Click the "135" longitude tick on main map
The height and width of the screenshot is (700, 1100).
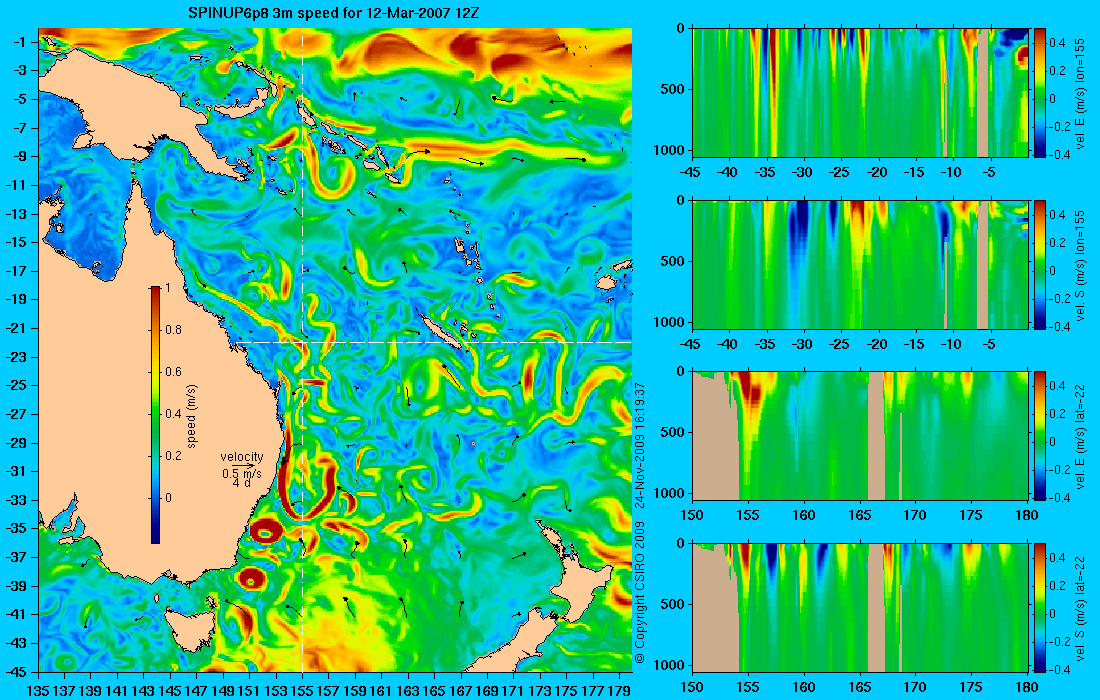pos(37,691)
